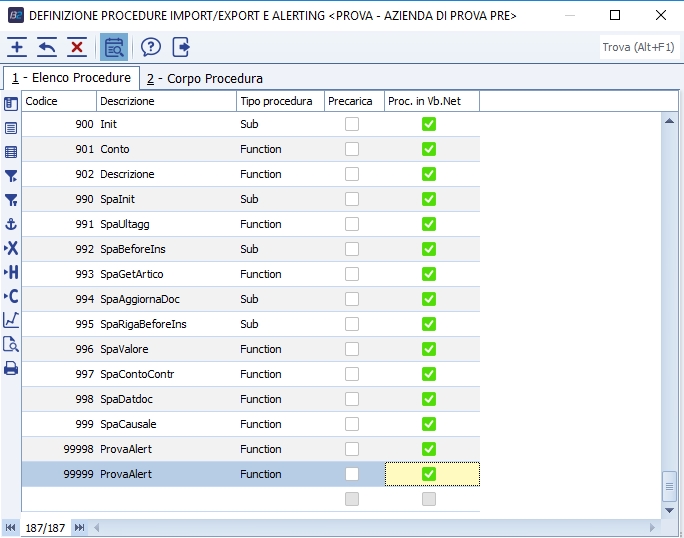Image resolution: width=684 pixels, height=538 pixels.
Task: Toggle Precarica checkbox for 99999 ProvaAlert
Action: click(x=352, y=474)
